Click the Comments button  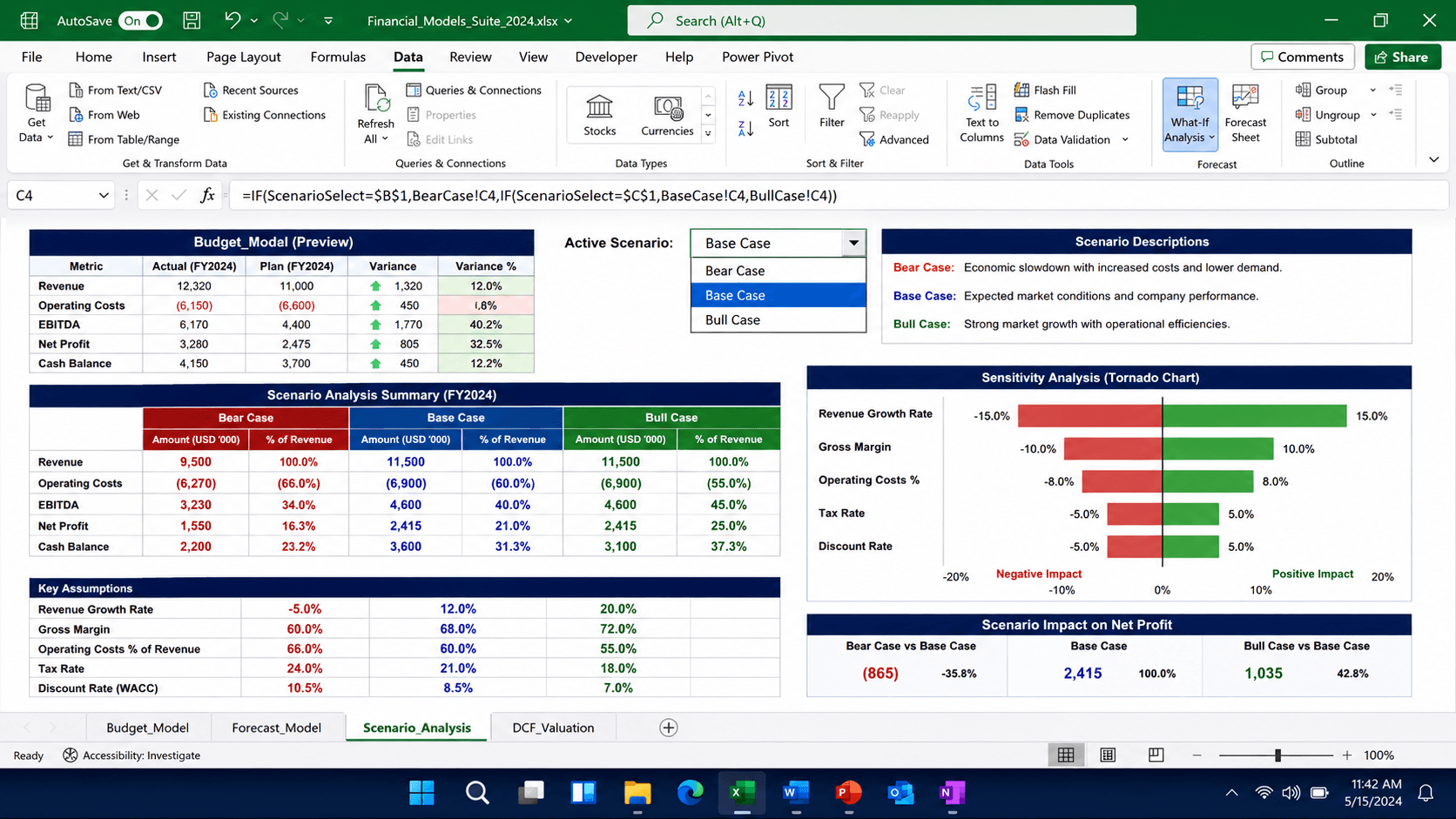pos(1303,57)
